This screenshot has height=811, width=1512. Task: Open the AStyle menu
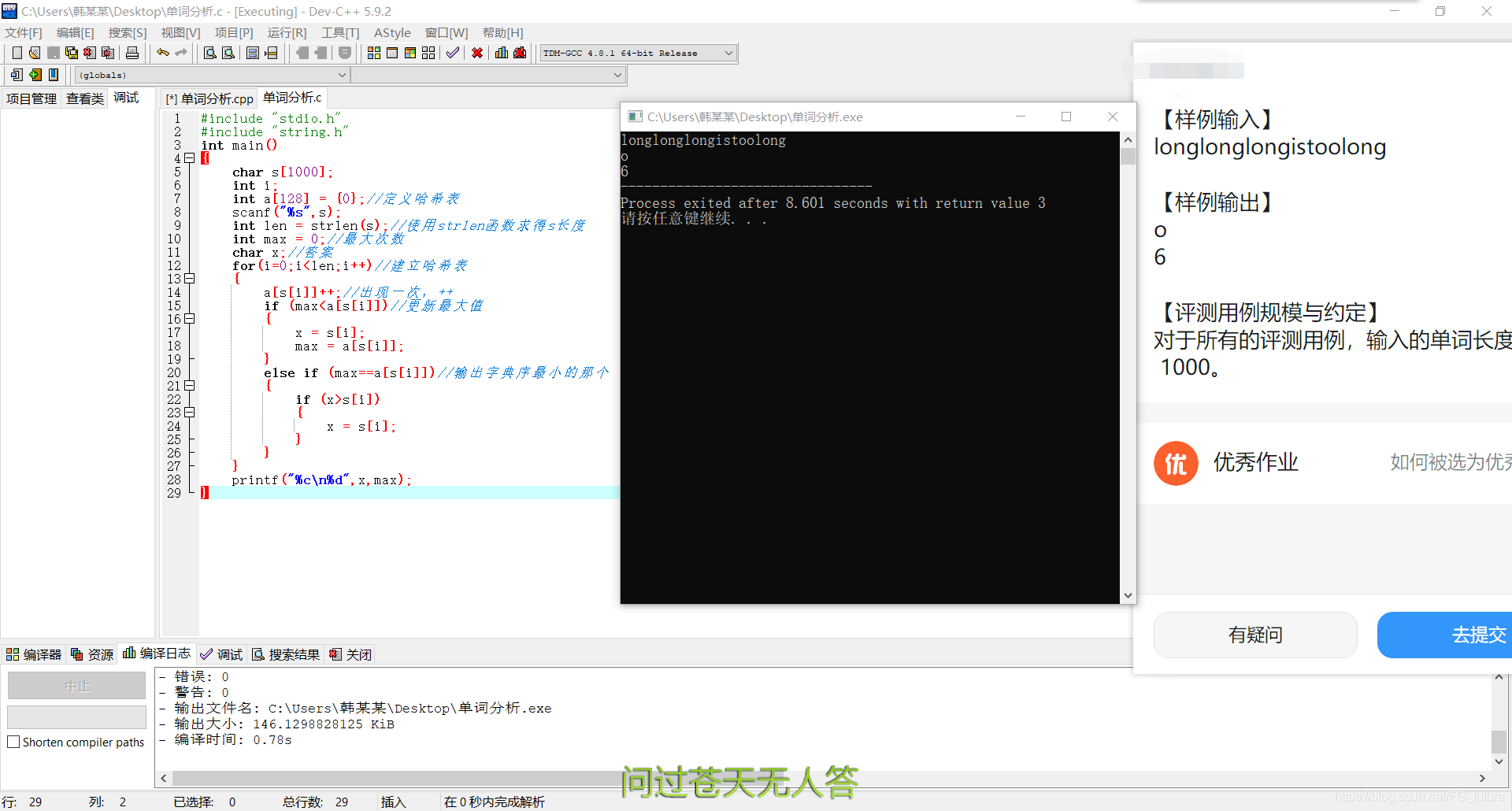392,32
